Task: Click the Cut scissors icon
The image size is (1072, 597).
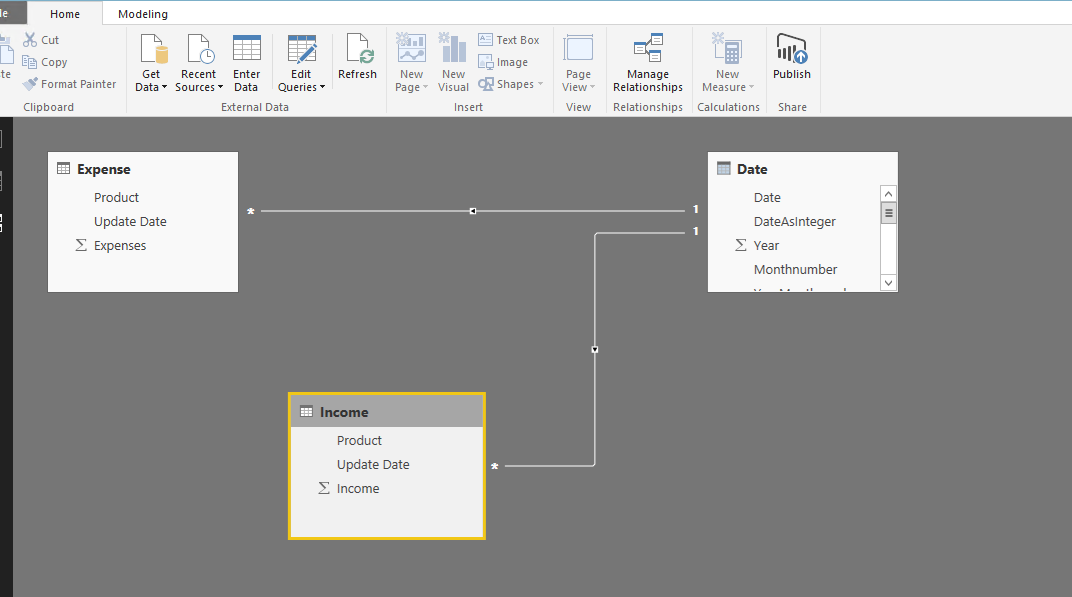Action: coord(29,40)
